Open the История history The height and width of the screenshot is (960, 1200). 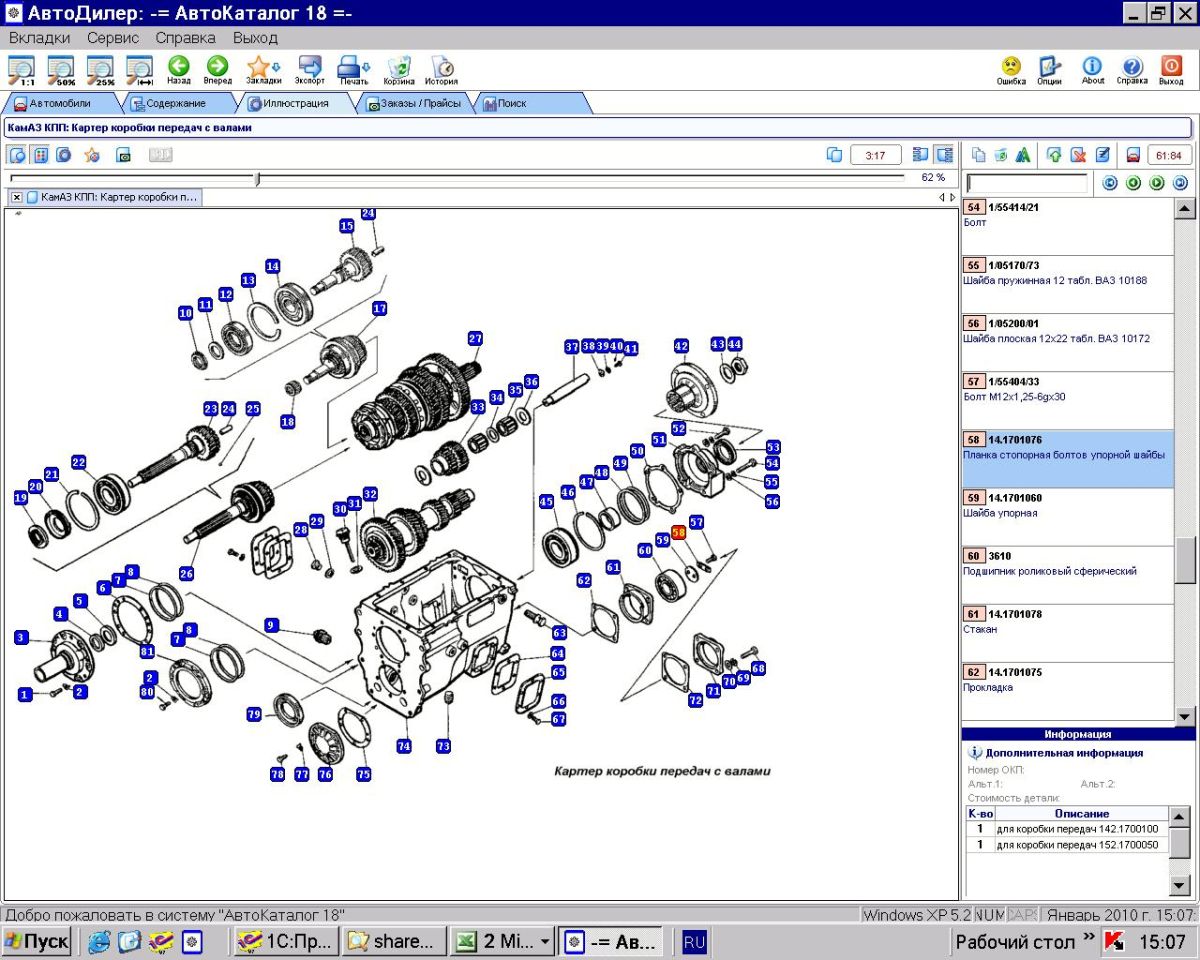[x=441, y=70]
